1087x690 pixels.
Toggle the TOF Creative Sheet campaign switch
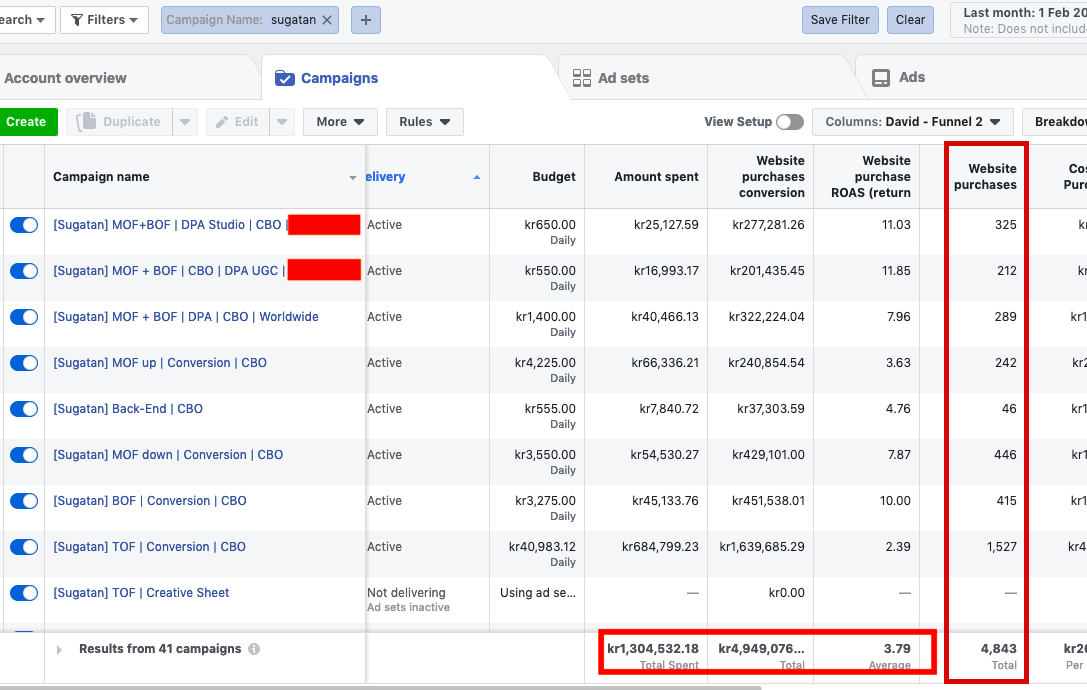pos(24,594)
